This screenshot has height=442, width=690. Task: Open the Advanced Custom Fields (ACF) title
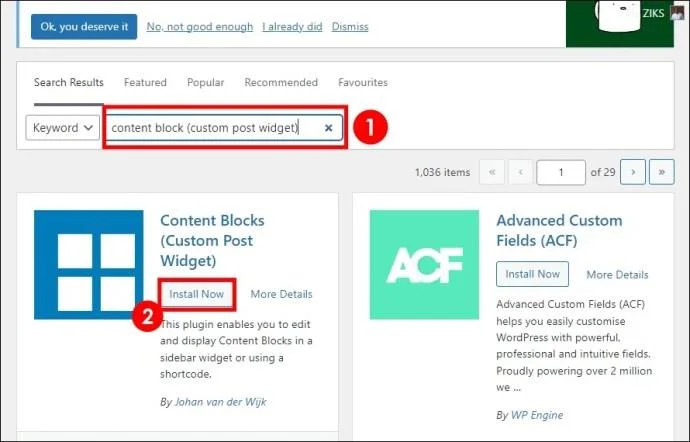[559, 230]
